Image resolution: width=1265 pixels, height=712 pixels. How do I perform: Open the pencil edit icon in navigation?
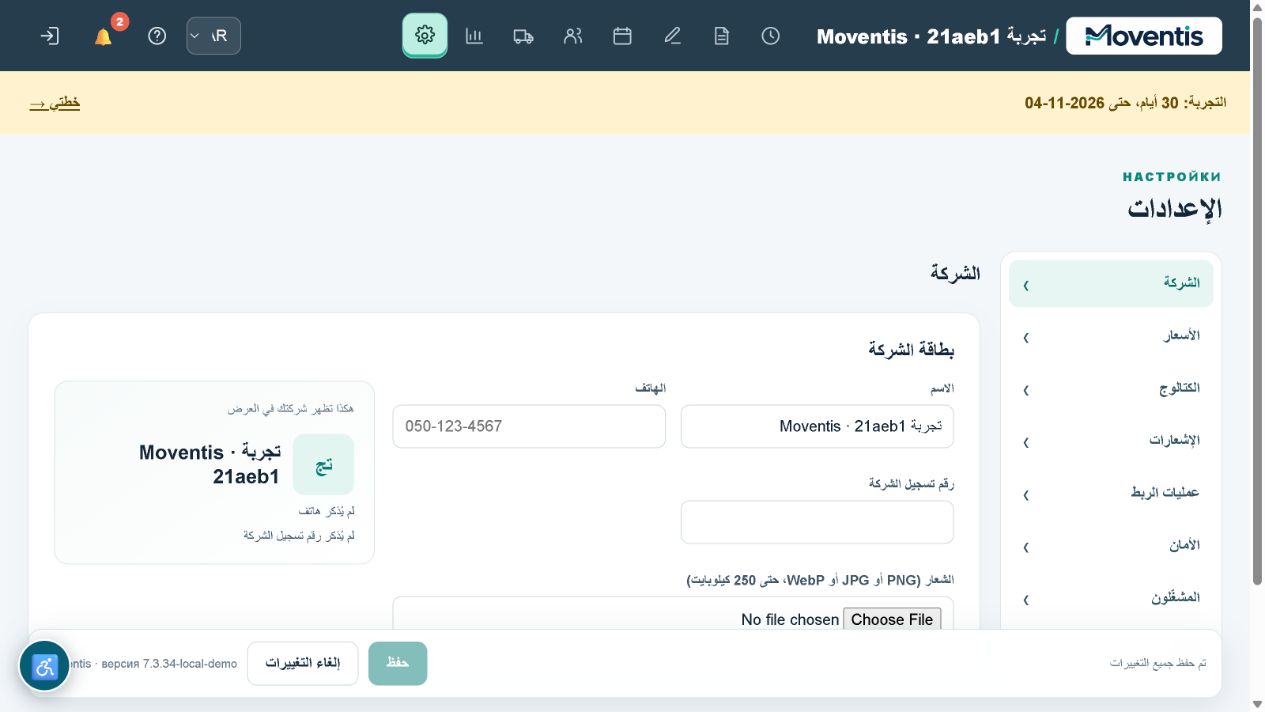pos(672,35)
